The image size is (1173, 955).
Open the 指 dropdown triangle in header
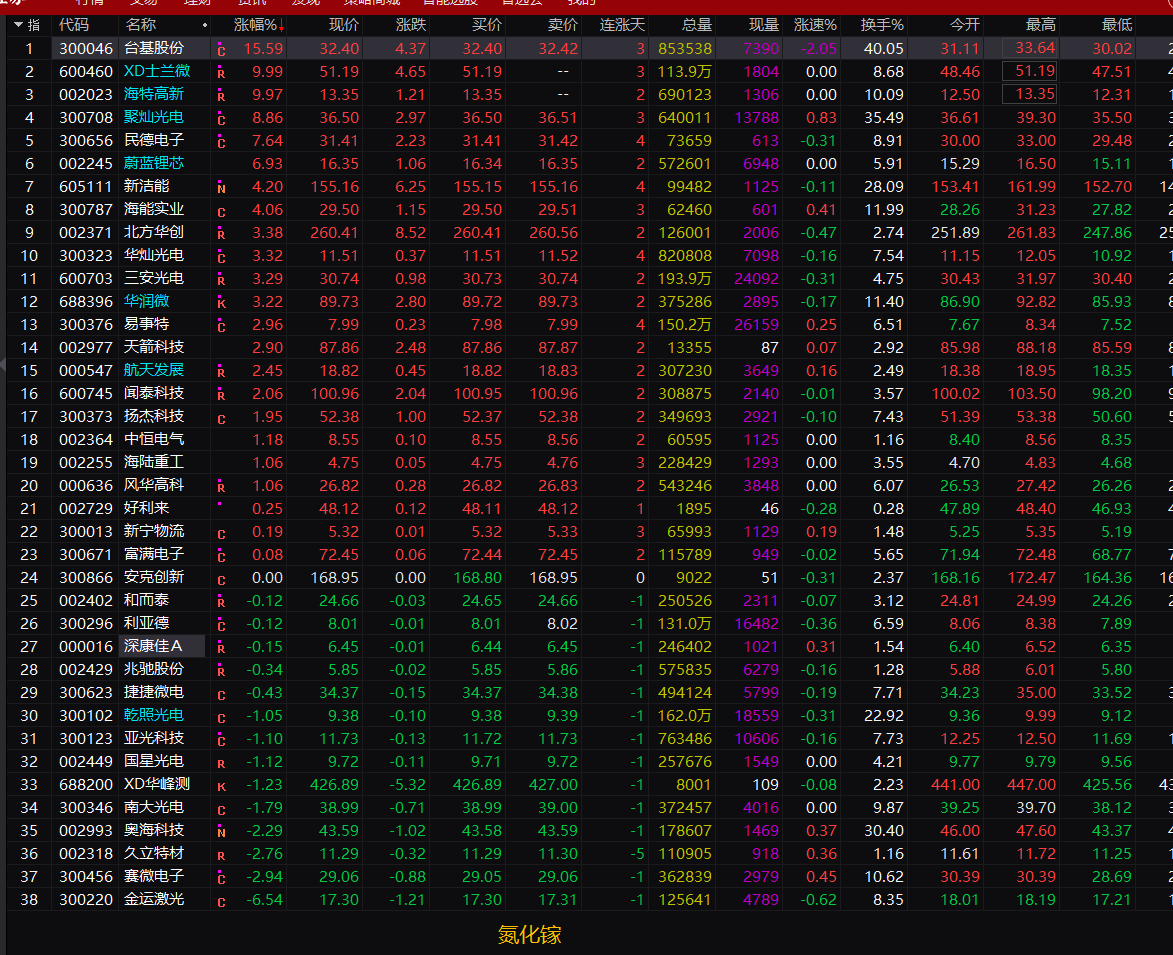[x=19, y=25]
